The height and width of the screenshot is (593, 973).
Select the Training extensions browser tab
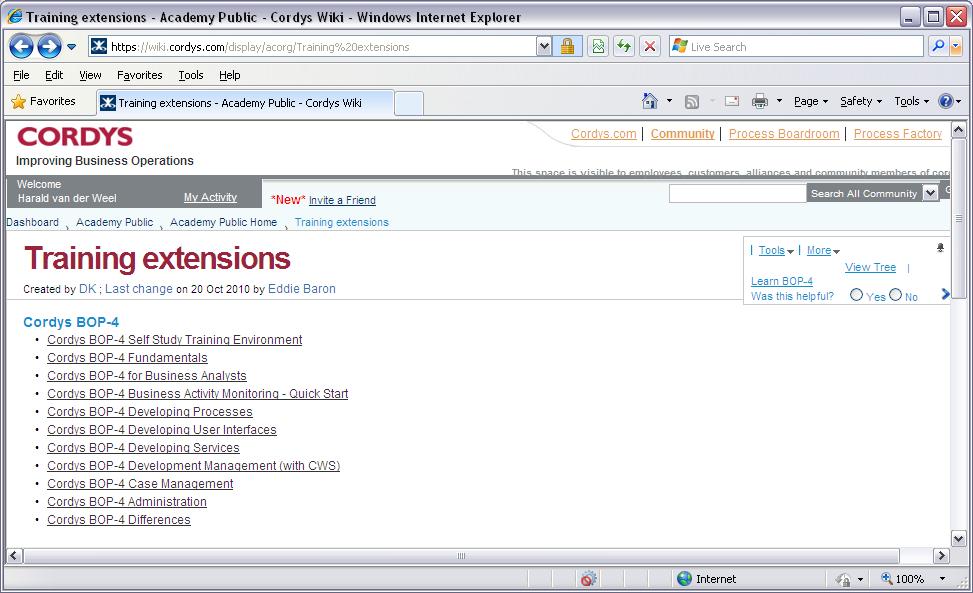[x=245, y=103]
